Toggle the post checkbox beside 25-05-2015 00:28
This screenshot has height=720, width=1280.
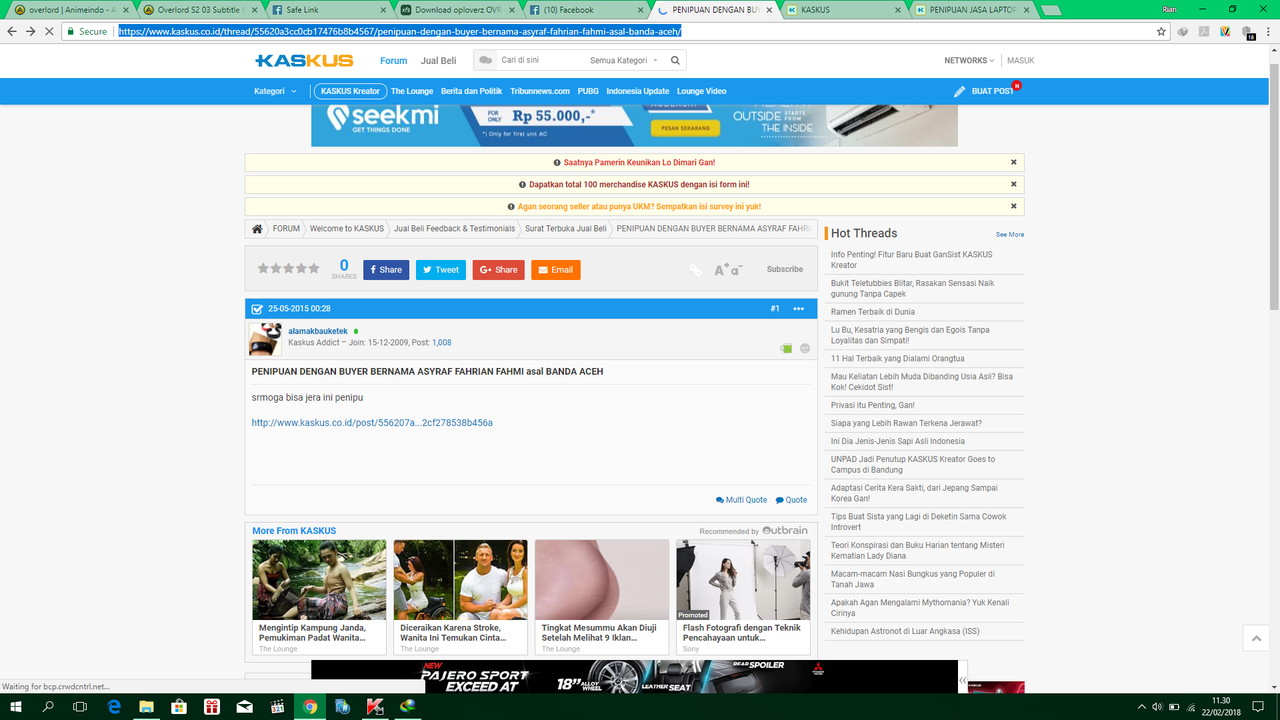[257, 309]
